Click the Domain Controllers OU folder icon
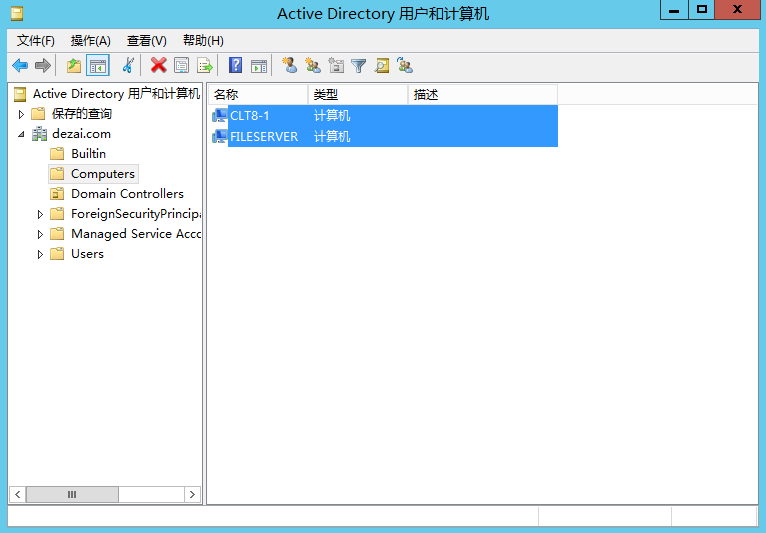This screenshot has height=533, width=766. (x=57, y=194)
